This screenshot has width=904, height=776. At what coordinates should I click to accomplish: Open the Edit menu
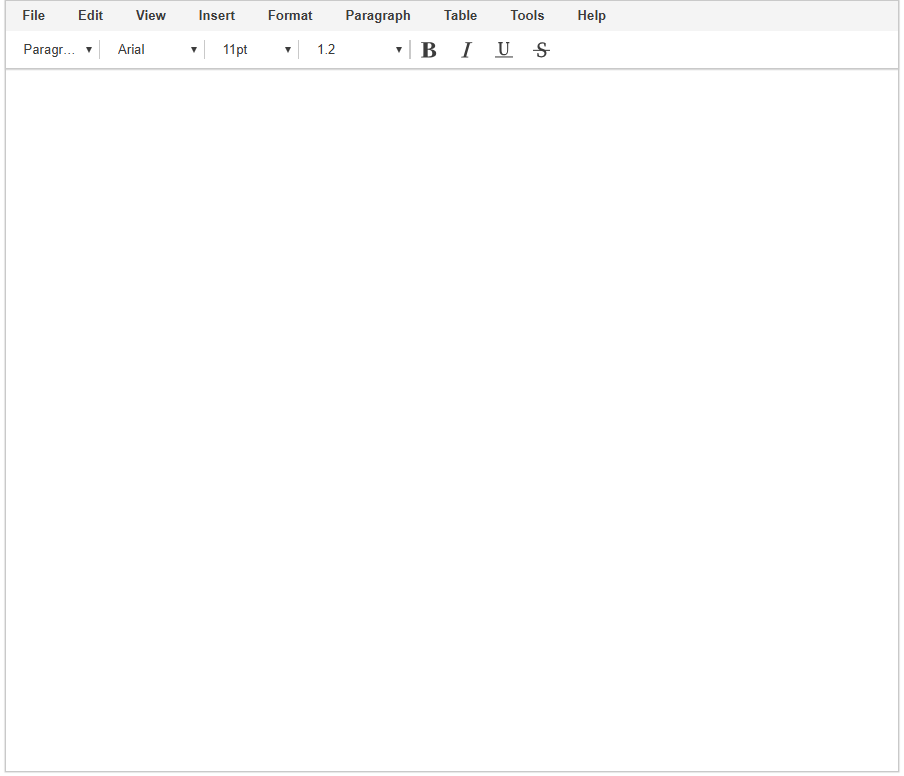[x=91, y=16]
